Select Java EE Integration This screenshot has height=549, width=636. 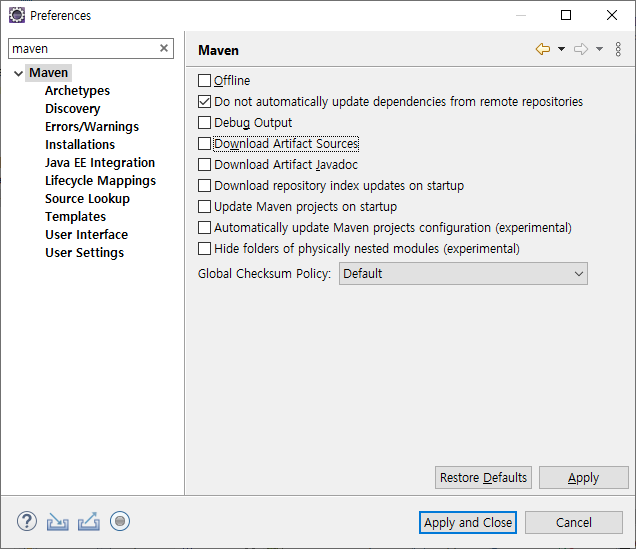point(100,163)
